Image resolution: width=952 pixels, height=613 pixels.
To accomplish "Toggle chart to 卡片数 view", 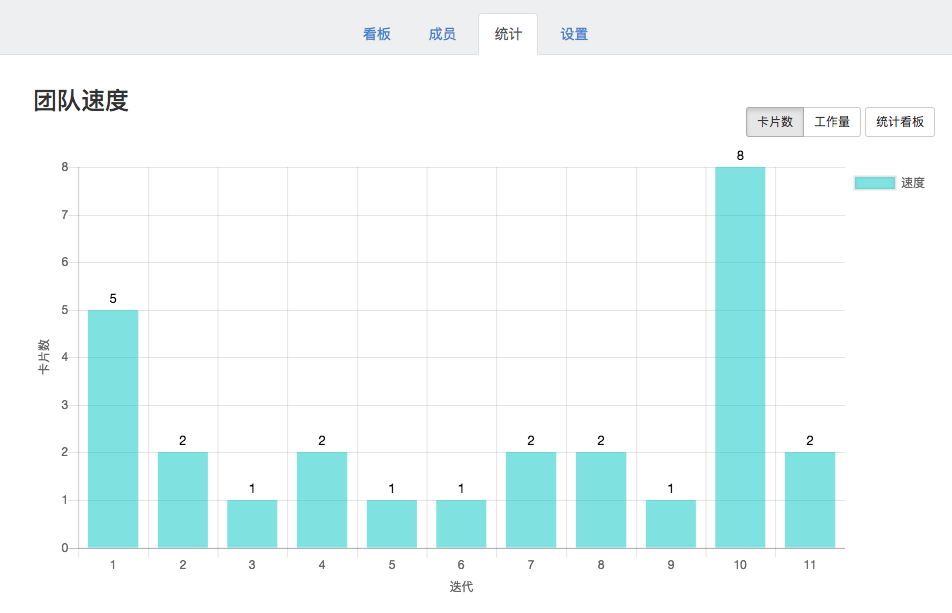I will tap(775, 122).
